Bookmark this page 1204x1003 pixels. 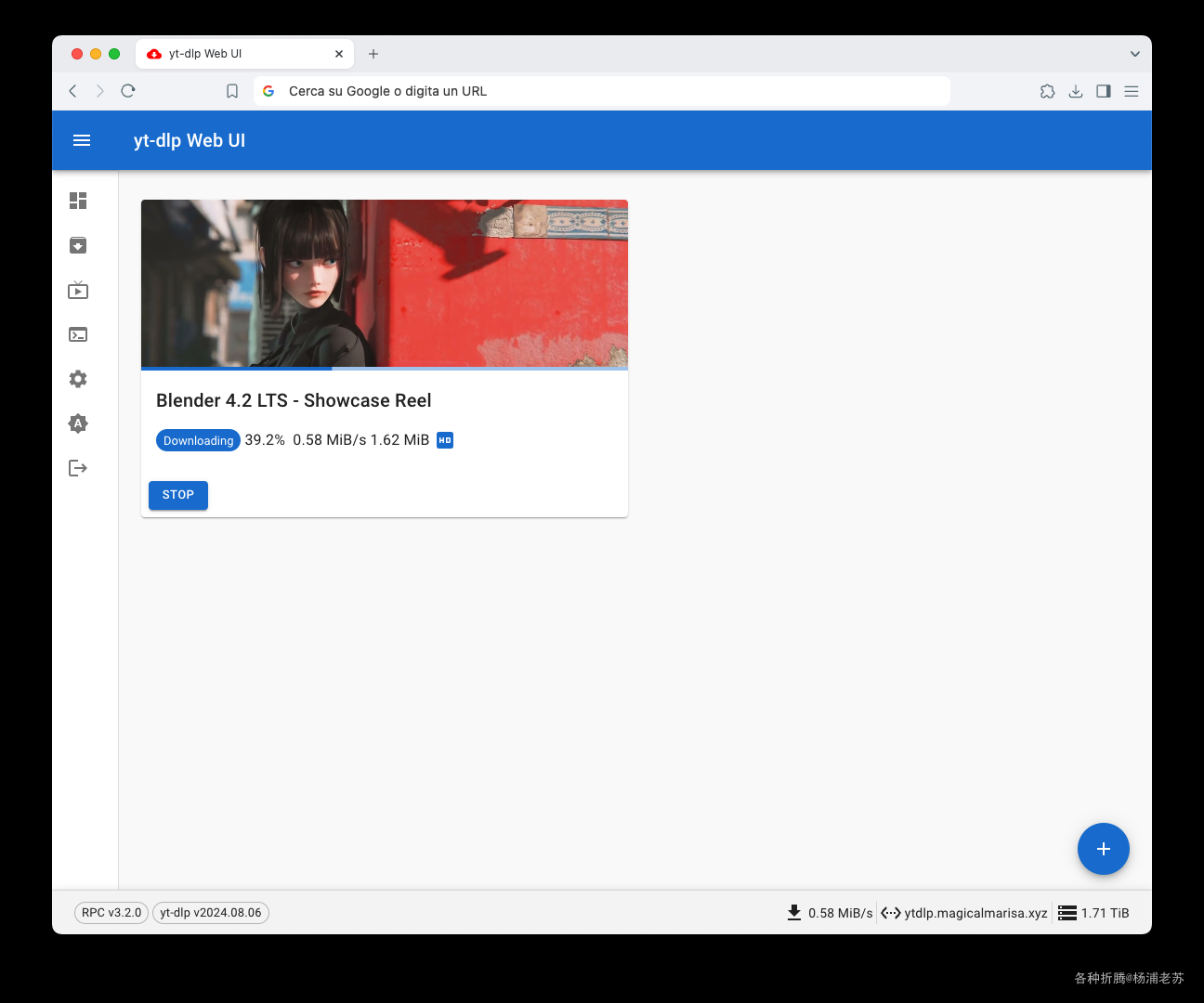[x=232, y=91]
